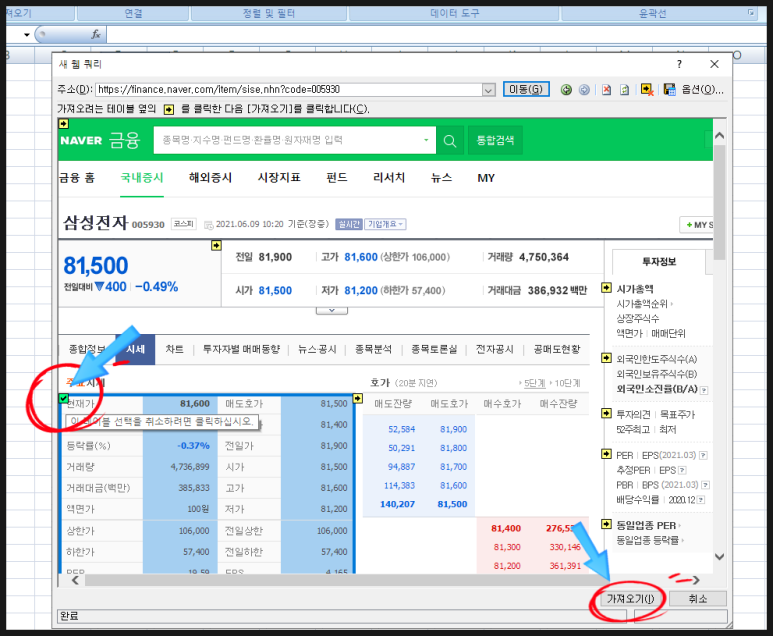Viewport: 773px width, 636px height.
Task: Click the help icon next to 외국인소진율(B/A)
Action: click(x=704, y=390)
